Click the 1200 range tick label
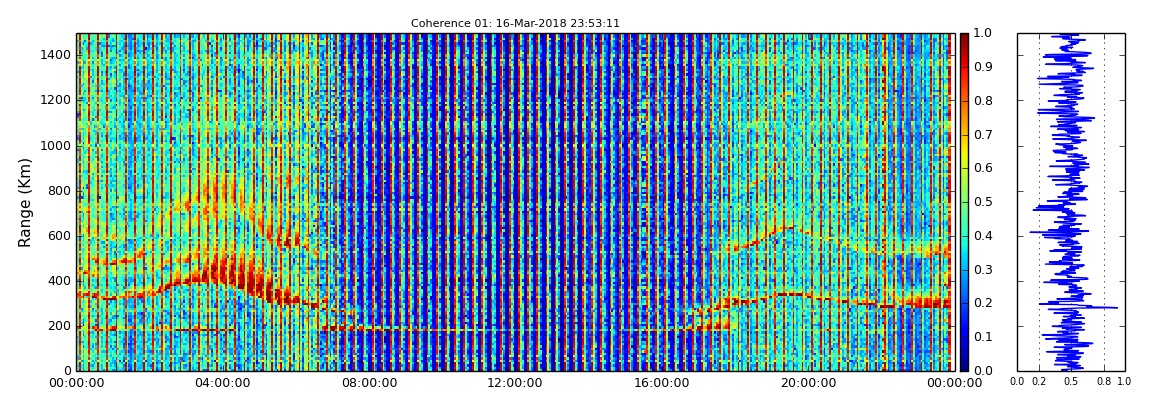The width and height of the screenshot is (1150, 407). pos(56,100)
